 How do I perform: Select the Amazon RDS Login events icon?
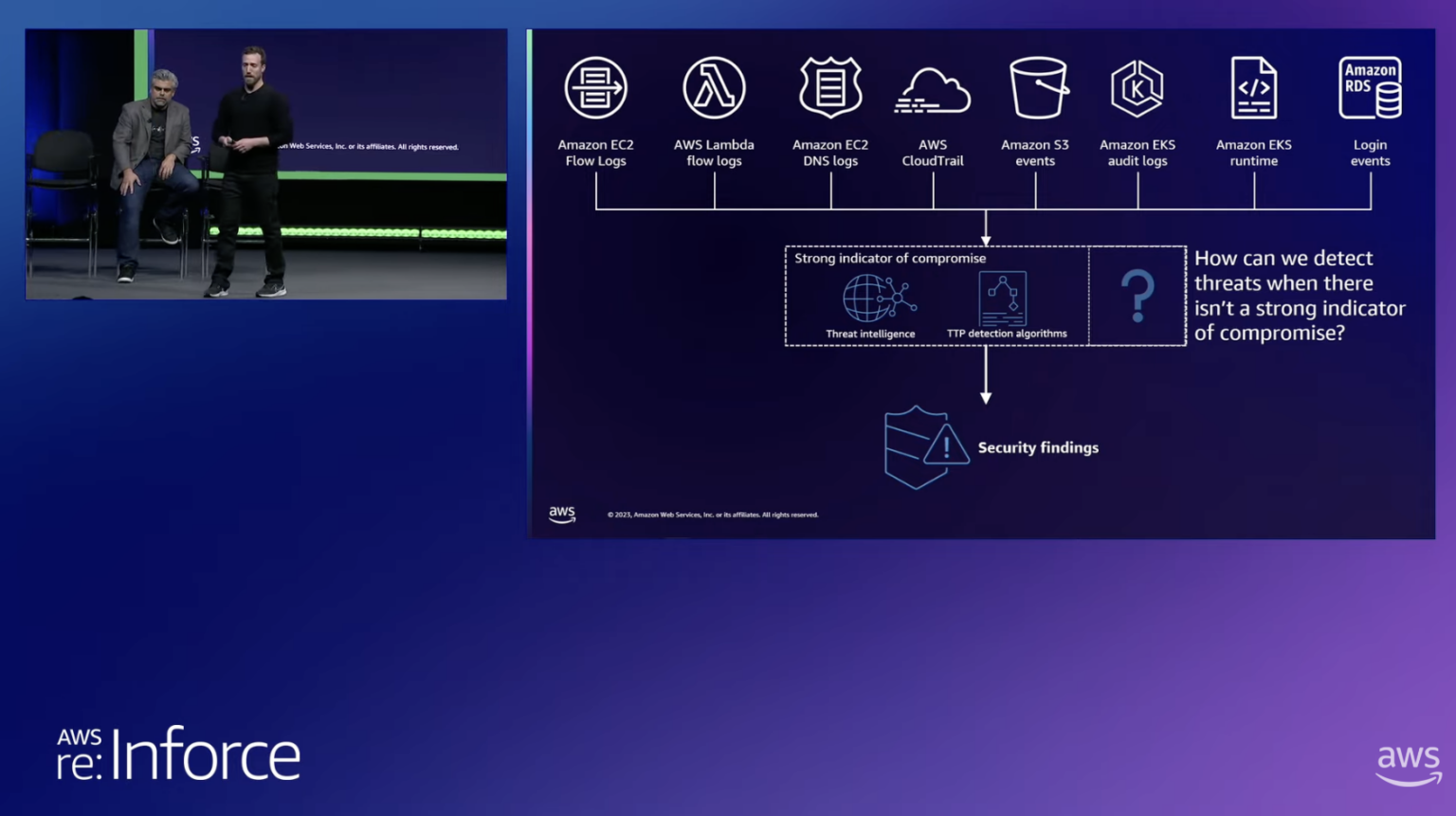(x=1370, y=88)
